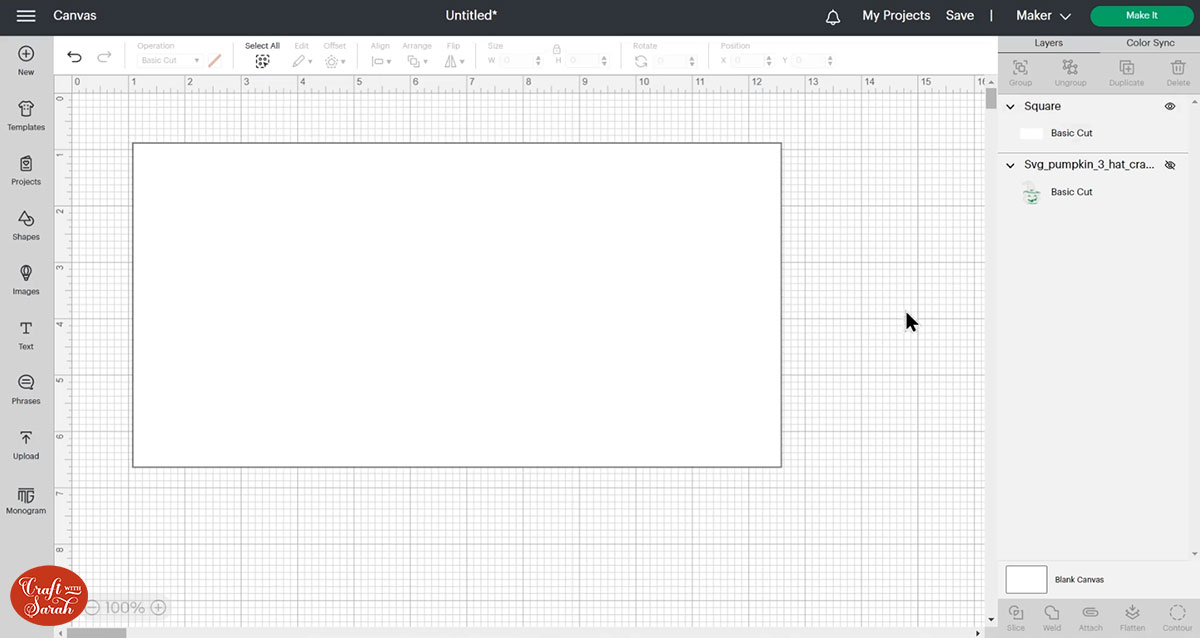The width and height of the screenshot is (1200, 638).
Task: Open the Monogram tool
Action: (26, 496)
